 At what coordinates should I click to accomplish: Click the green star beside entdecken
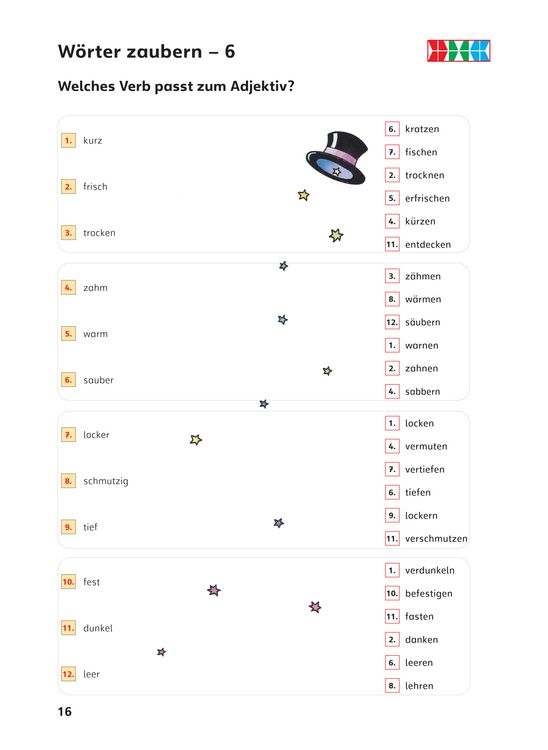tap(336, 235)
